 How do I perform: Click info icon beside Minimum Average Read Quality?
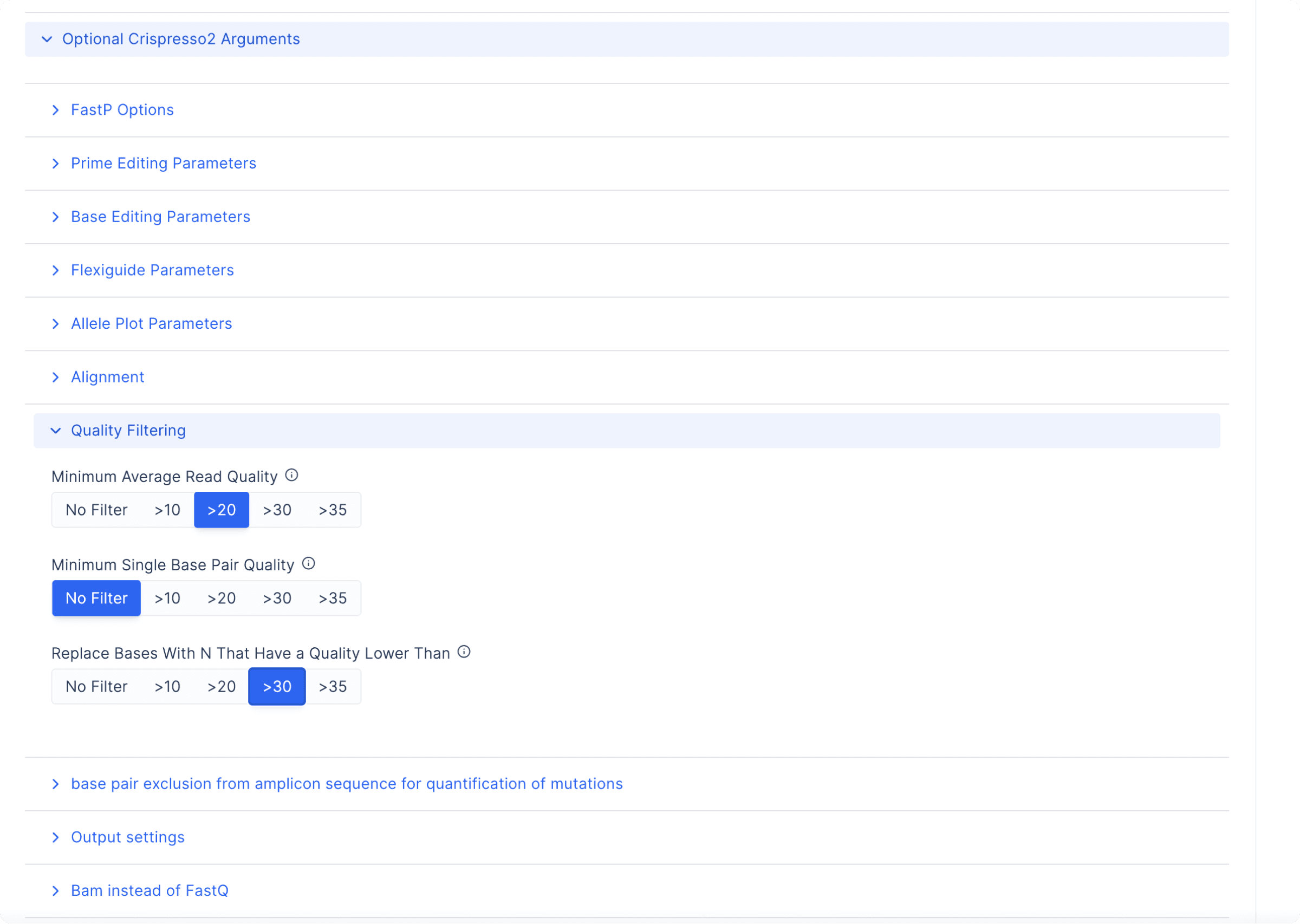coord(291,475)
